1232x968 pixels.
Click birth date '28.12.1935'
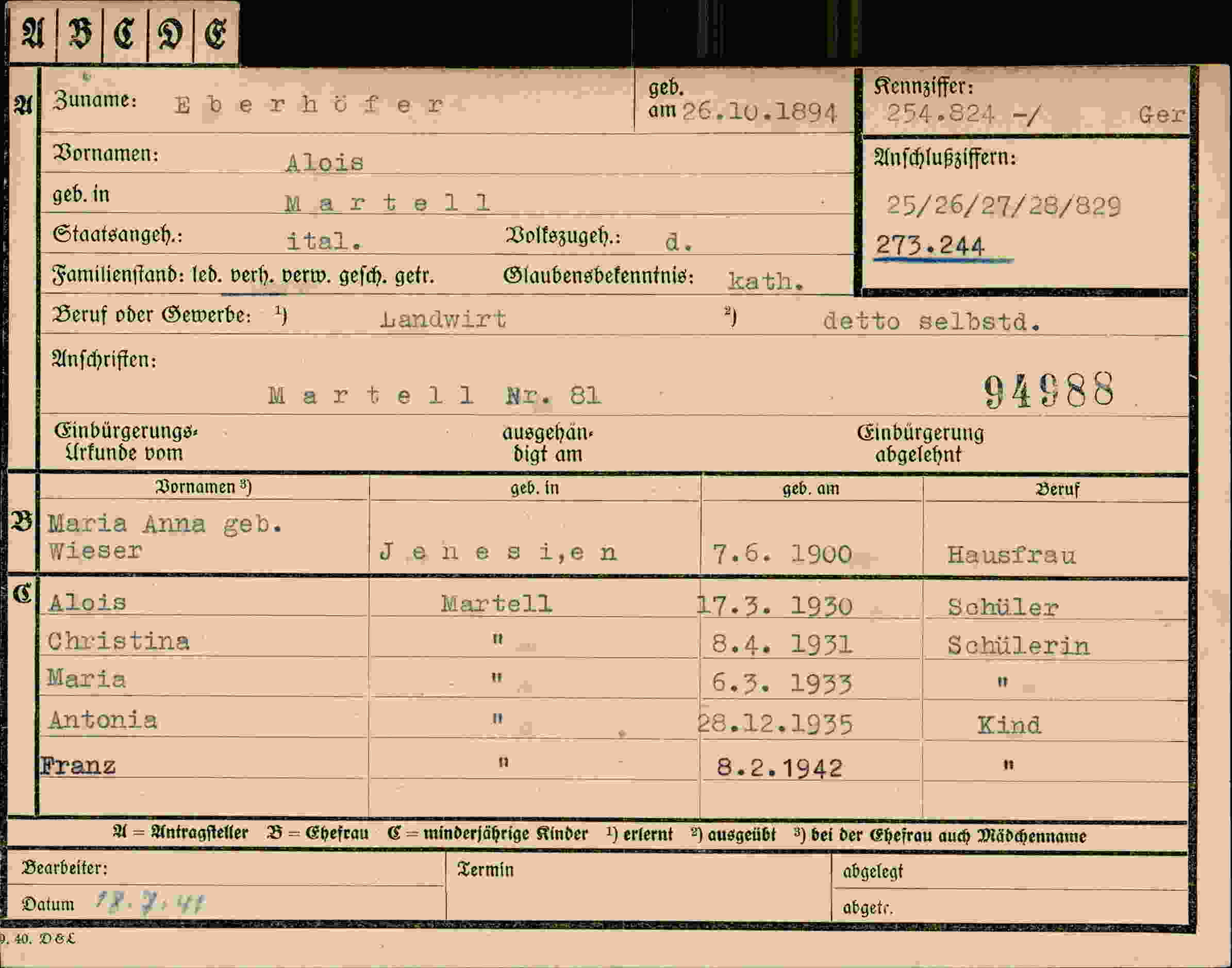tap(775, 724)
